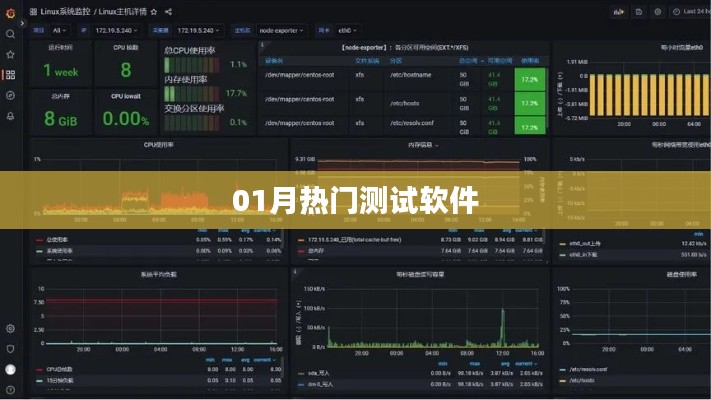
Task: Open the Explore compass icon
Action: [x=10, y=95]
